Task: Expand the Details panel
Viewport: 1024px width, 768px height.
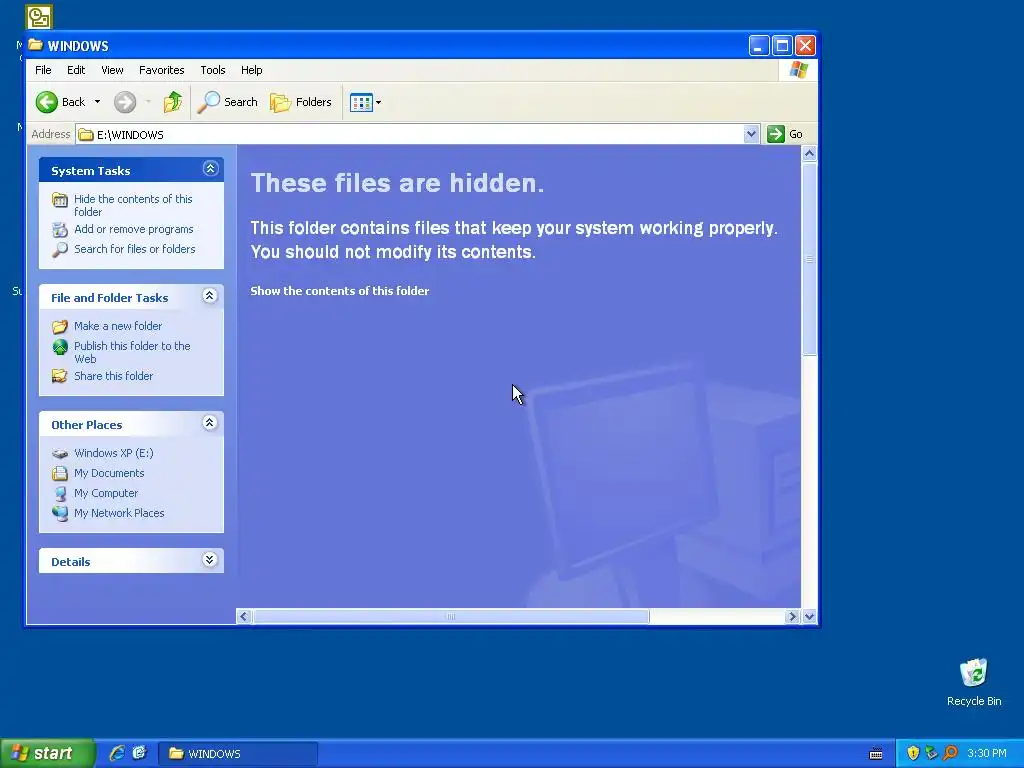Action: point(210,560)
